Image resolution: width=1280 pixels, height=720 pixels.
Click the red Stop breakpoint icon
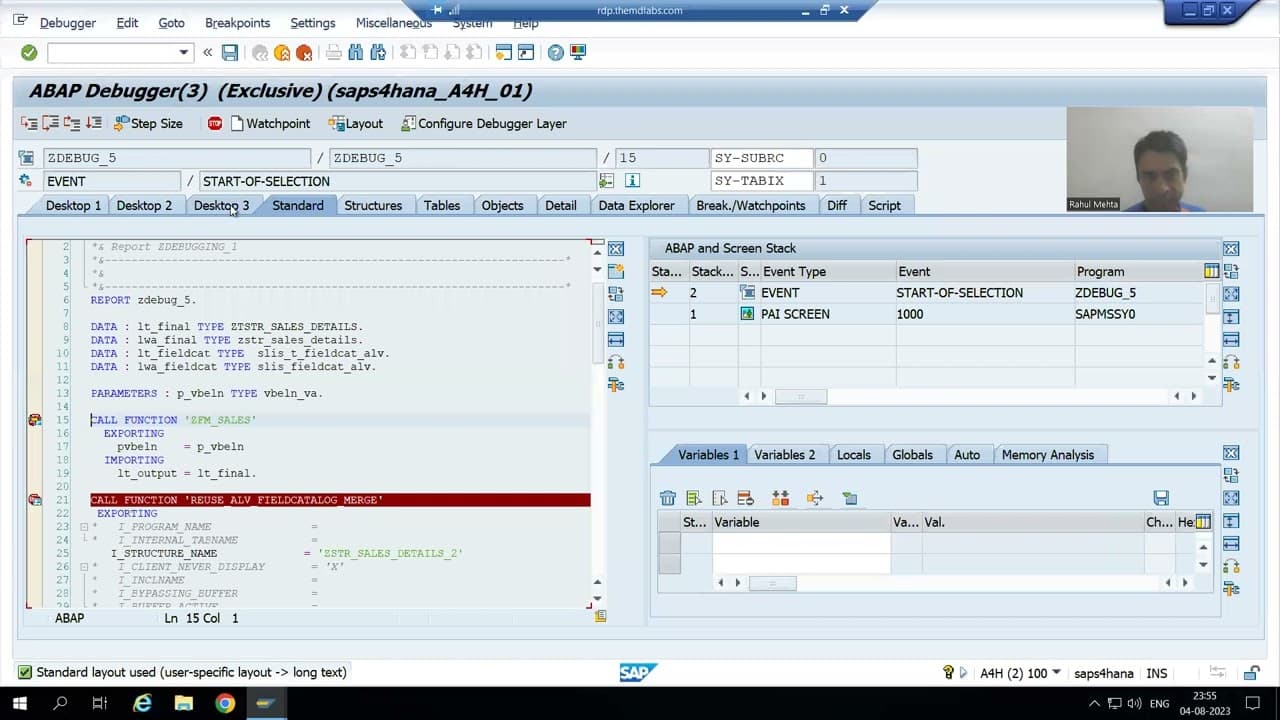point(215,123)
